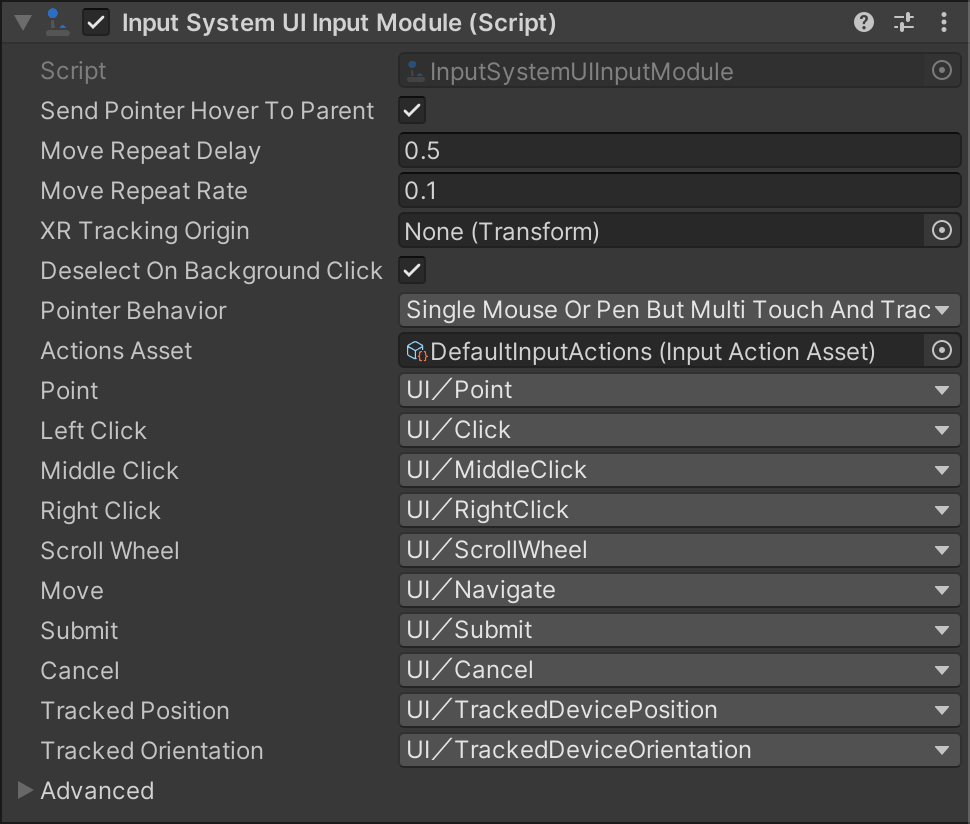Toggle the component enabled checkbox
970x824 pixels.
coord(96,22)
